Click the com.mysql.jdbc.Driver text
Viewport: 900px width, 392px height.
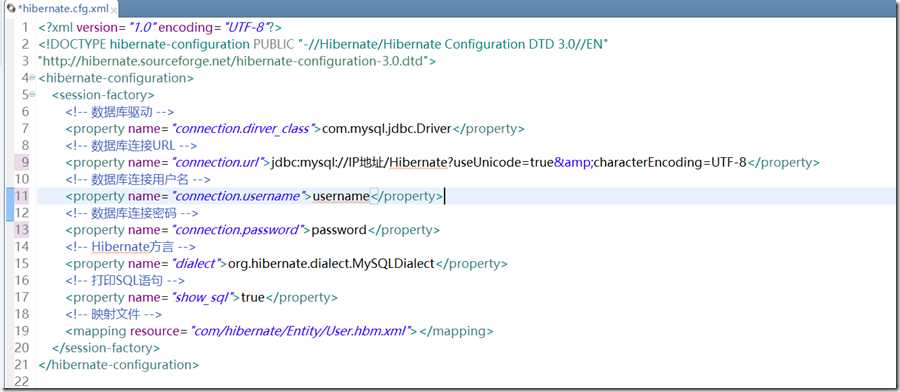point(387,129)
